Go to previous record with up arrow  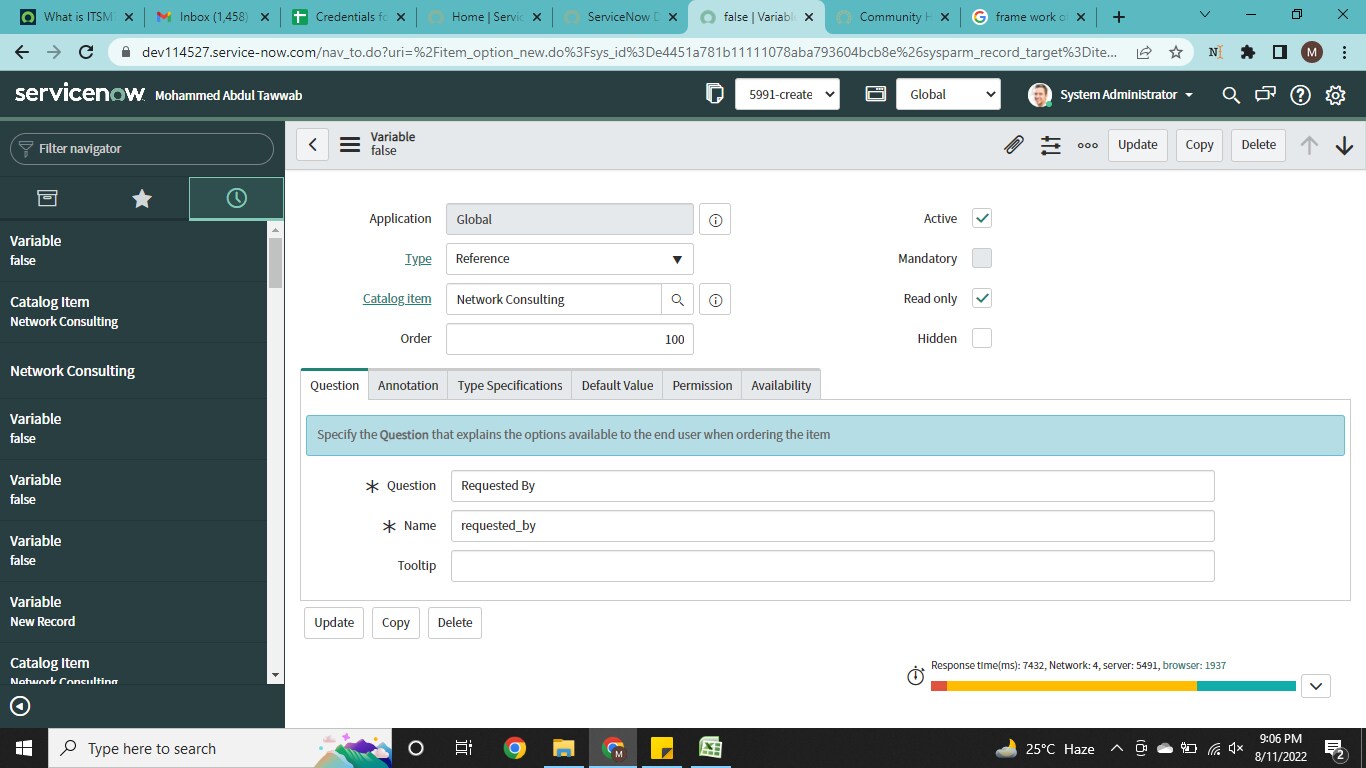[x=1309, y=145]
